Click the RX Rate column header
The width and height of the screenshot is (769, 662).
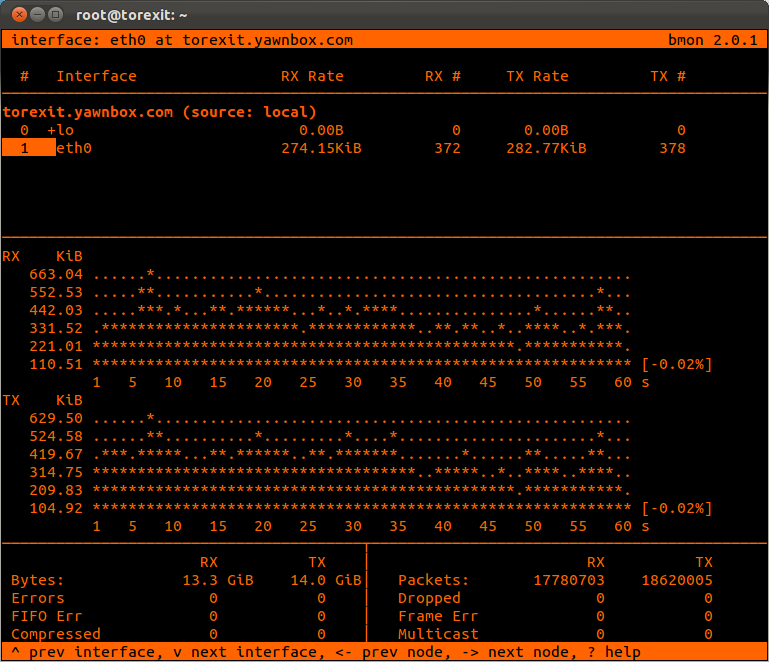(312, 76)
